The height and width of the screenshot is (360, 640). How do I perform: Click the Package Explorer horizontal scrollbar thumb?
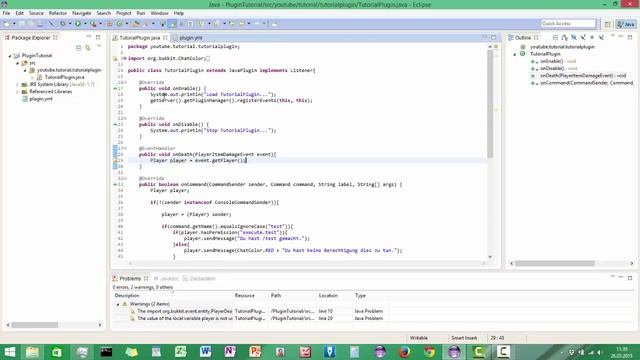pos(35,325)
